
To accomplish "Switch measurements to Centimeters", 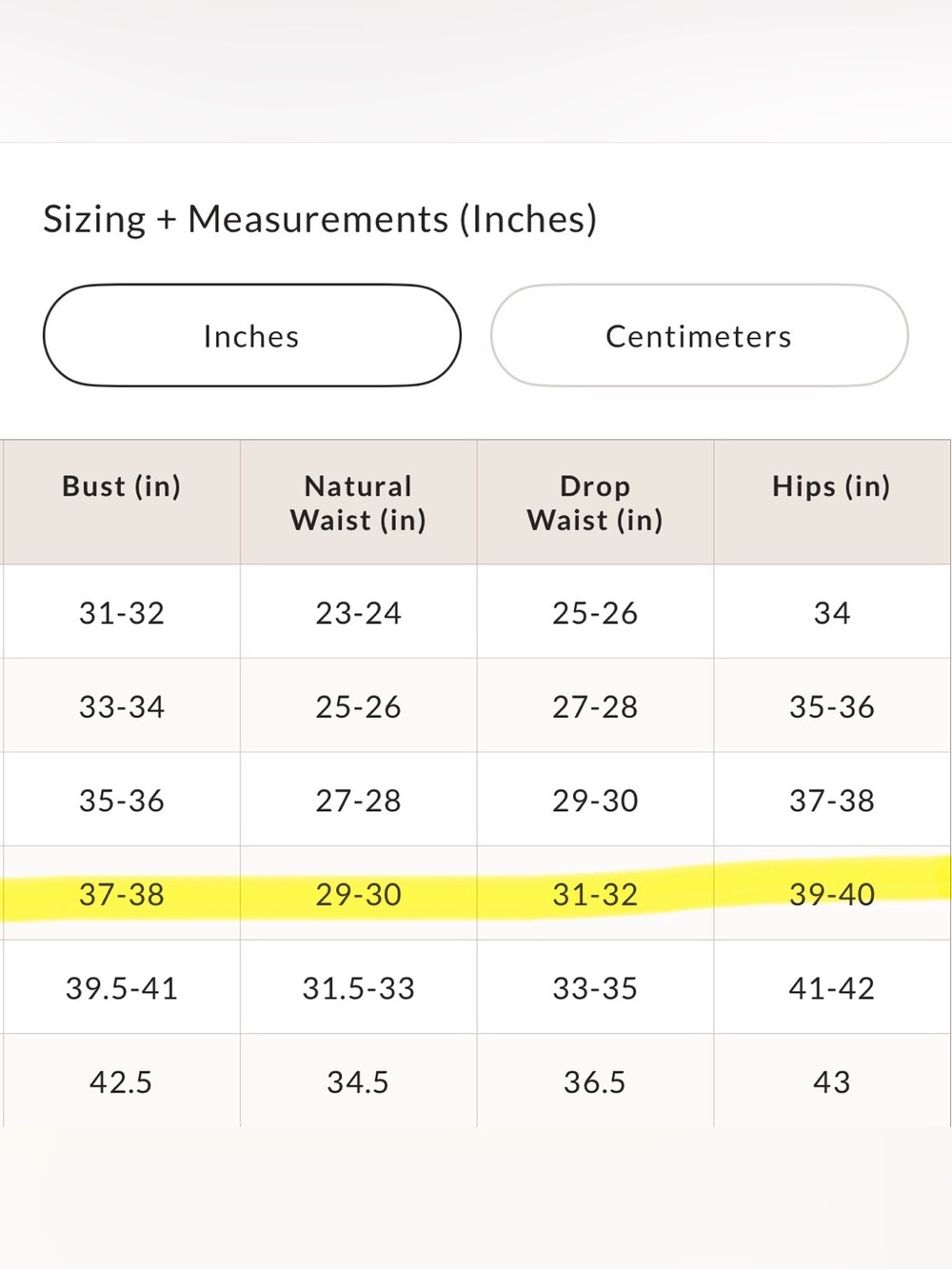I will pos(699,335).
